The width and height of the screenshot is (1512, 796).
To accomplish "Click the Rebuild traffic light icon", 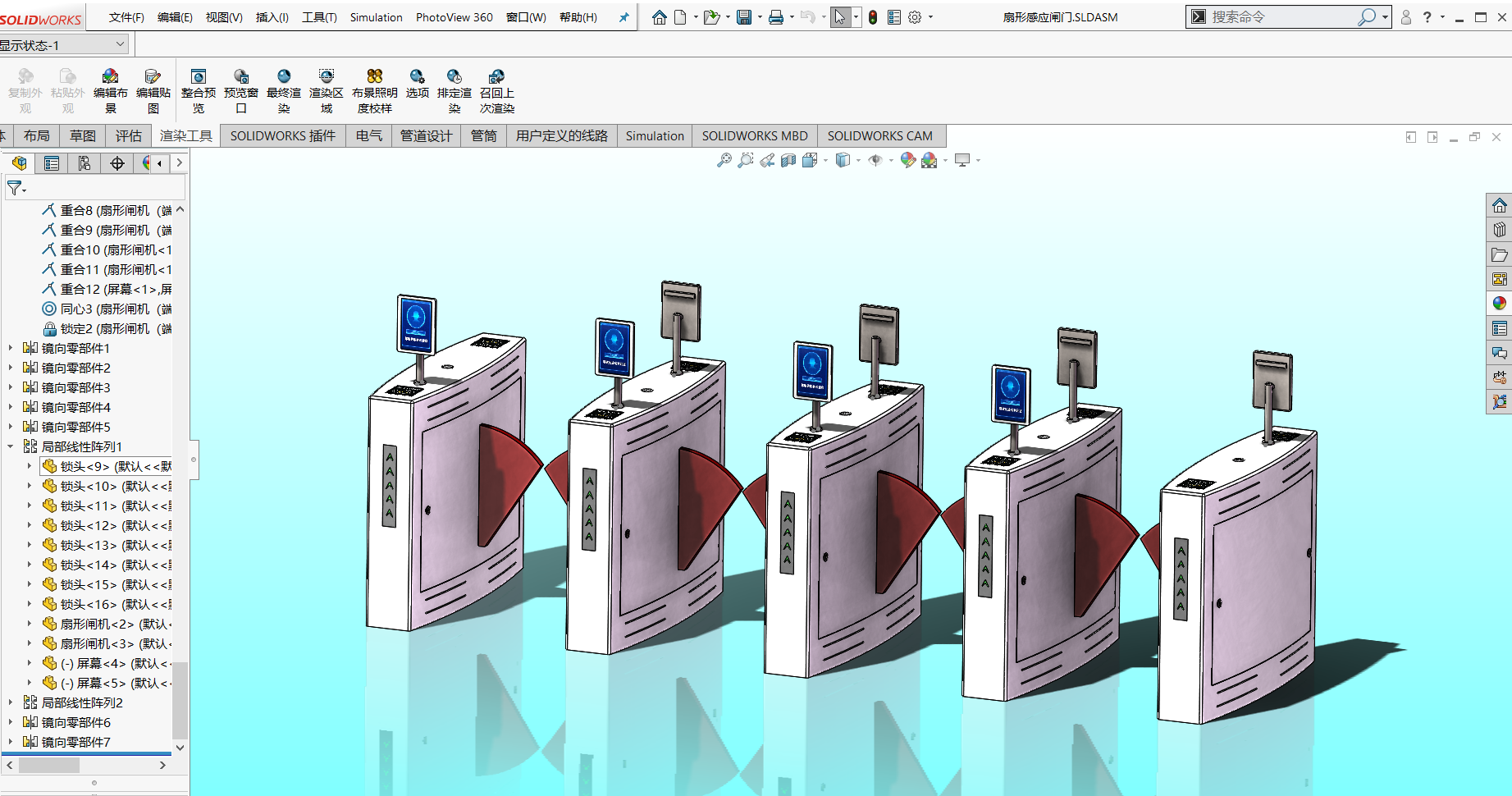I will pos(873,17).
